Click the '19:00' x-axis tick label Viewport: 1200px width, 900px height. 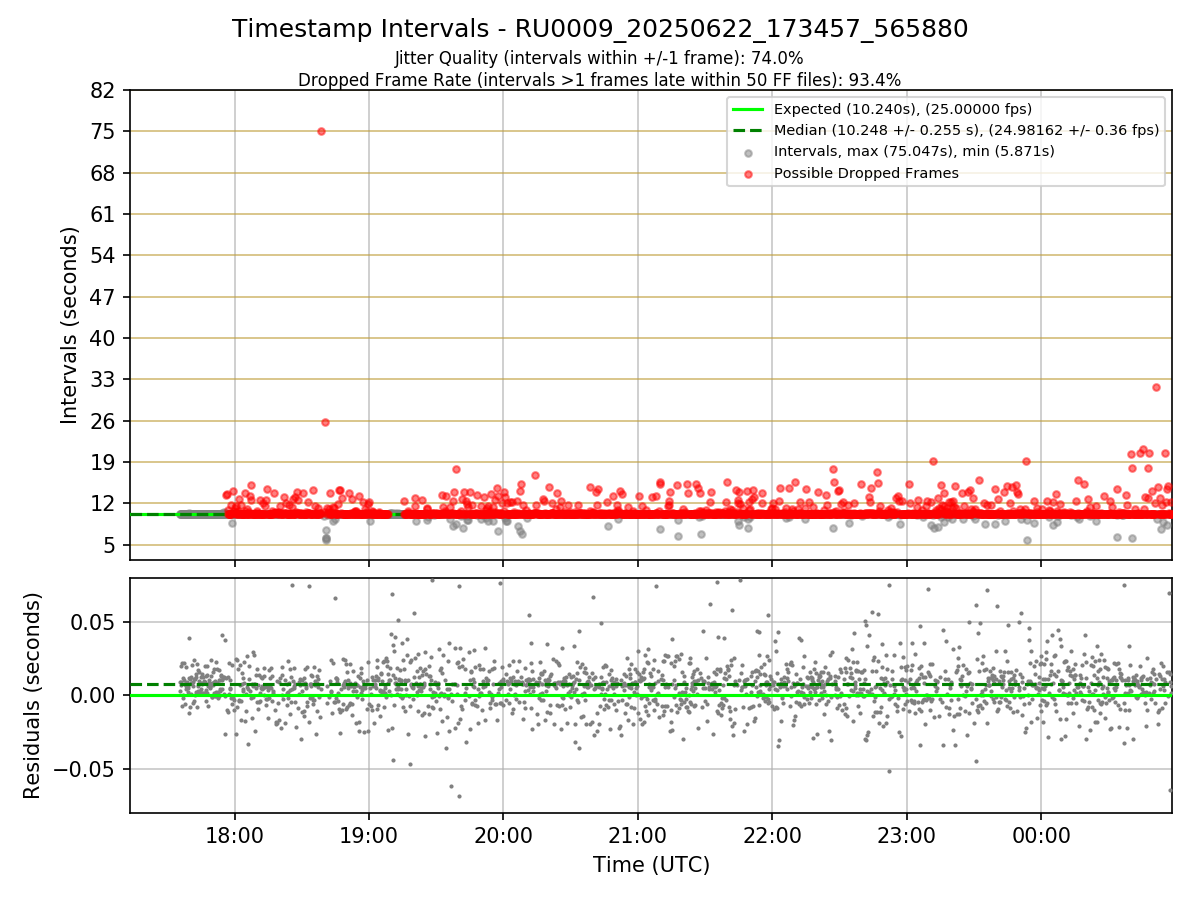point(369,834)
